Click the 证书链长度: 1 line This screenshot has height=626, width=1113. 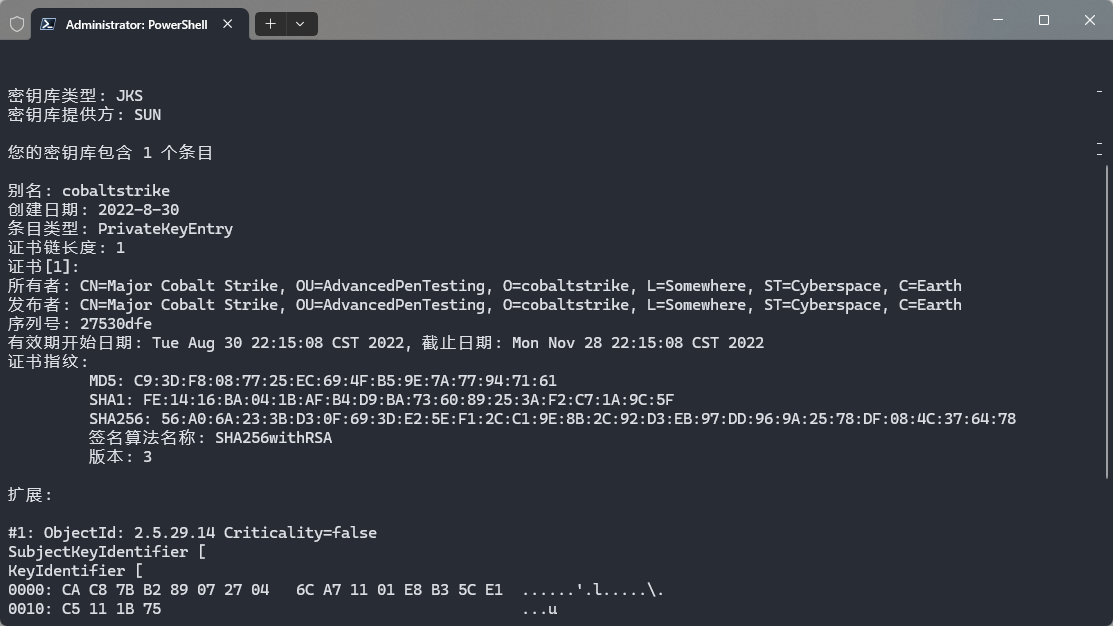tap(66, 248)
